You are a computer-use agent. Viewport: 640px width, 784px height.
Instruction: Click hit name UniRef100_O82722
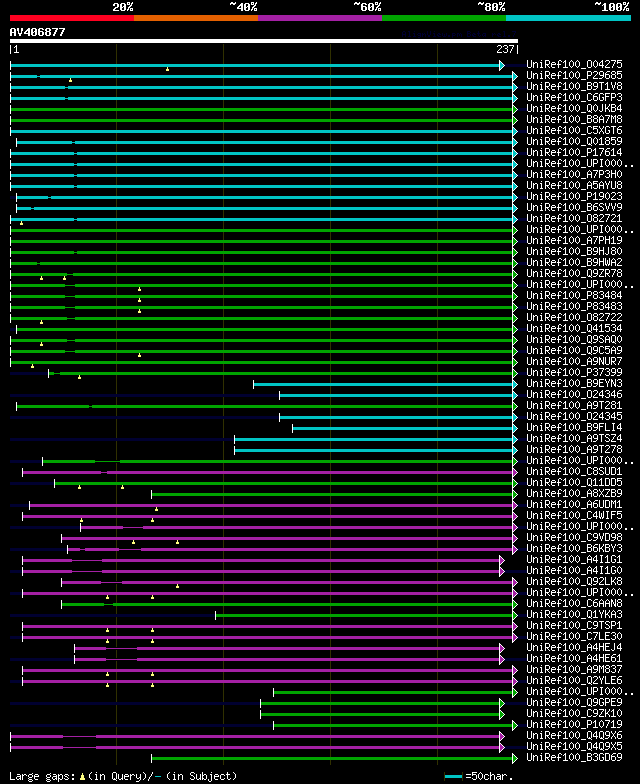click(574, 318)
